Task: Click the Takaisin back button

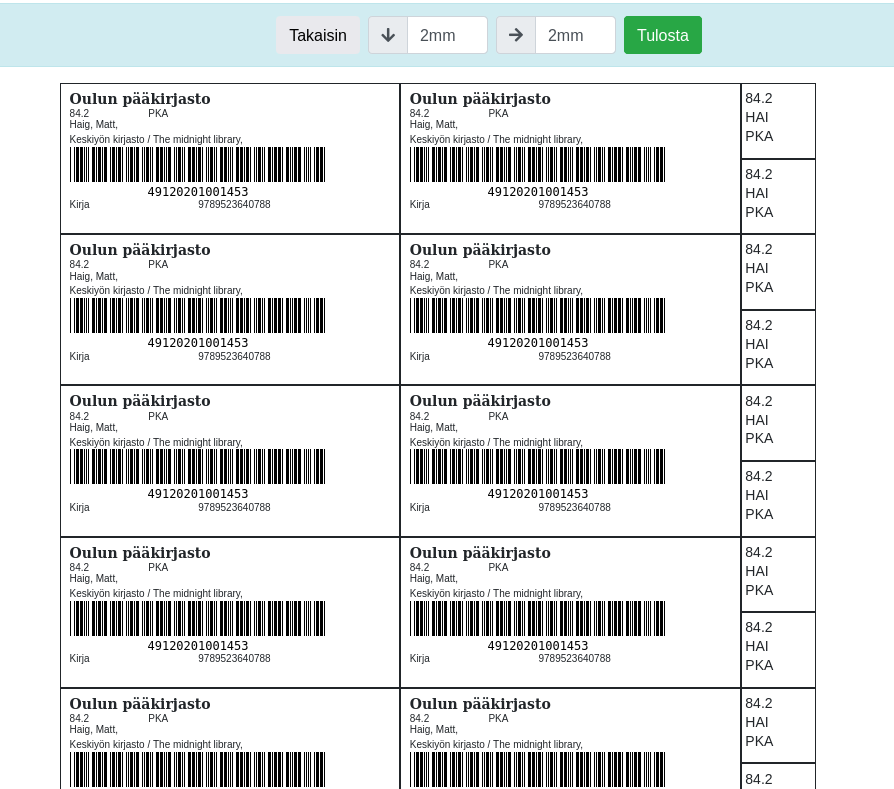Action: coord(318,35)
